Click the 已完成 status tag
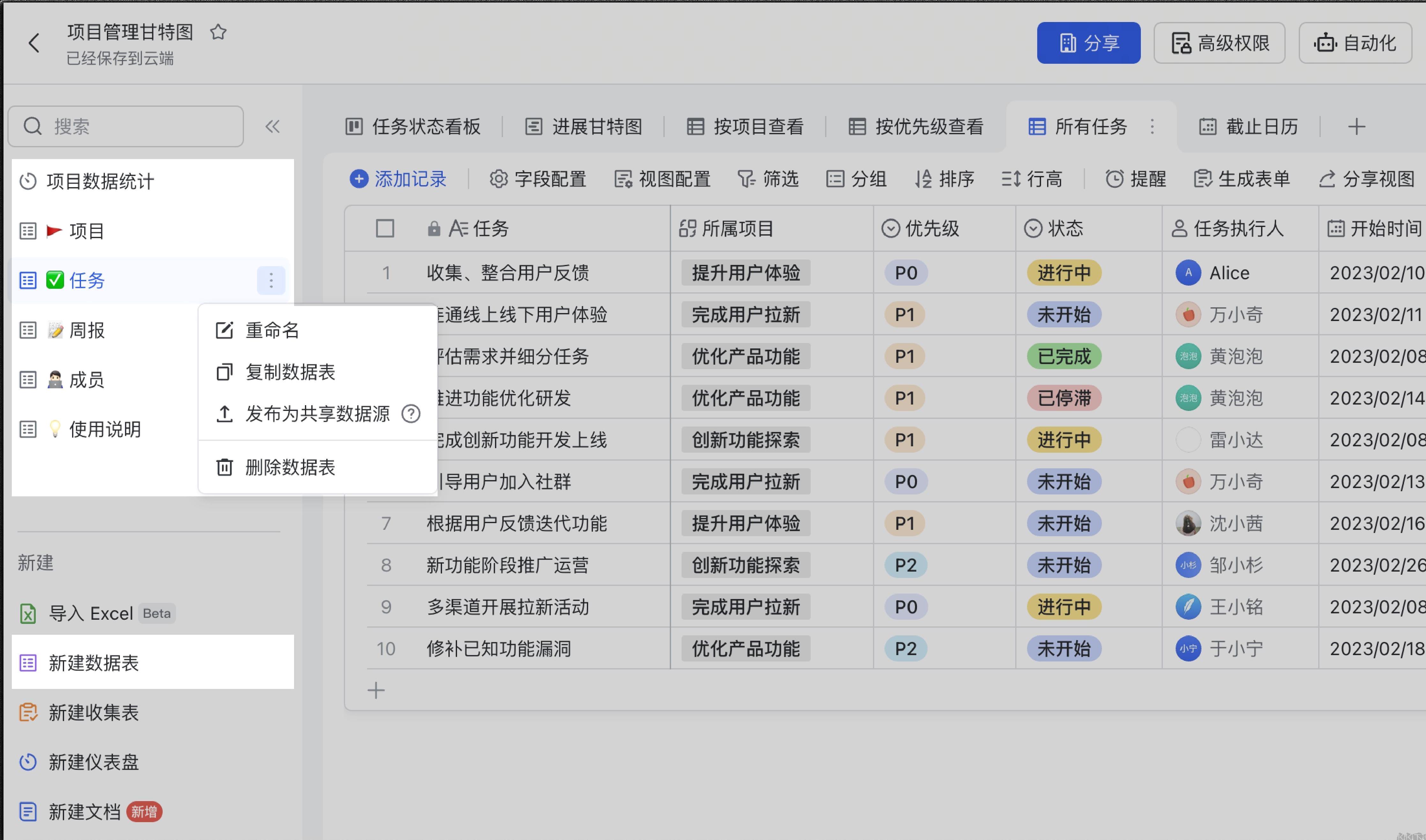Viewport: 1426px width, 840px height. click(1064, 356)
